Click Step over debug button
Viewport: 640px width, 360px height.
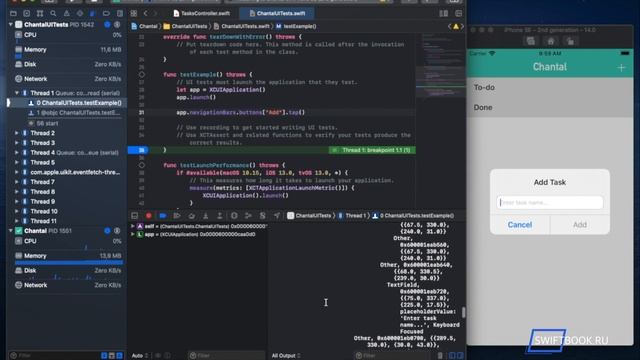191,216
